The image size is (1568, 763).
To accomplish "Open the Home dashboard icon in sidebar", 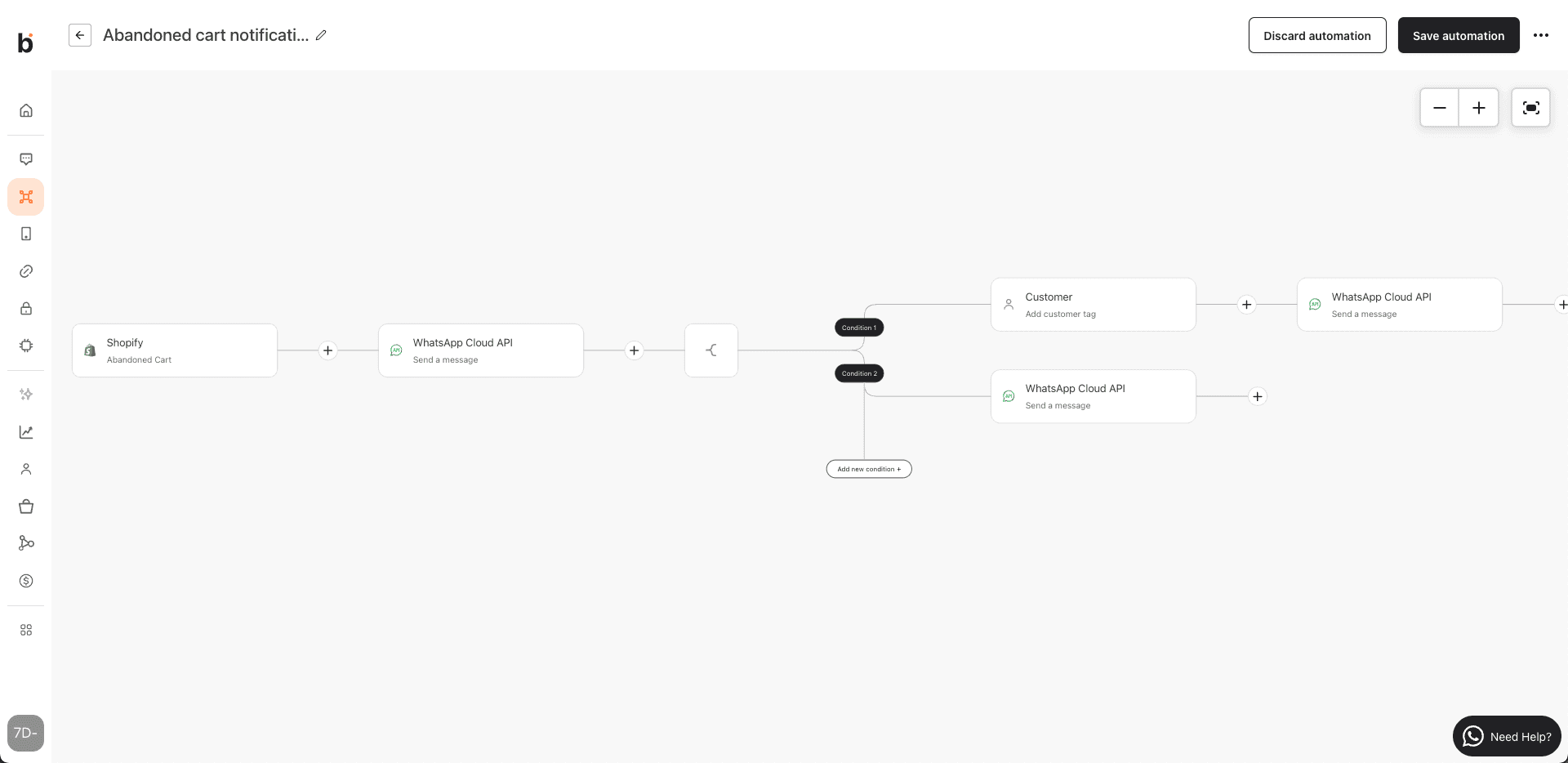I will click(25, 109).
